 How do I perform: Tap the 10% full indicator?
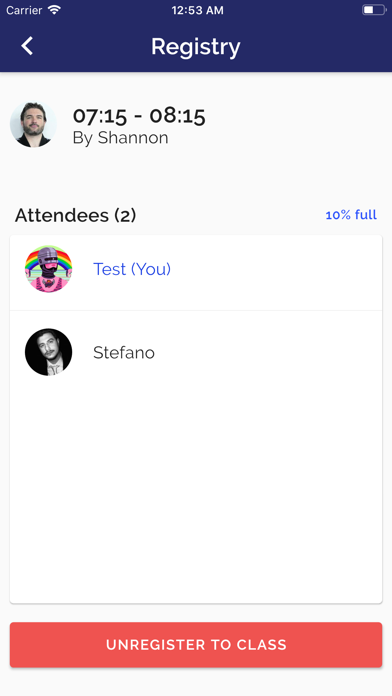click(351, 215)
